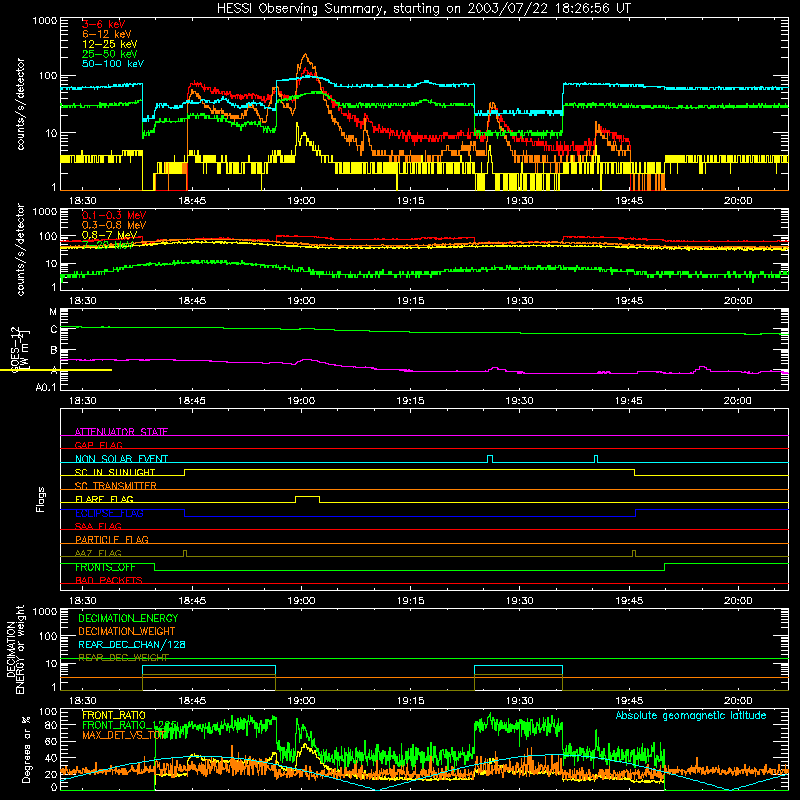The width and height of the screenshot is (800, 800).
Task: Click the A0.1 GOES class tick label
Action: tap(45, 387)
